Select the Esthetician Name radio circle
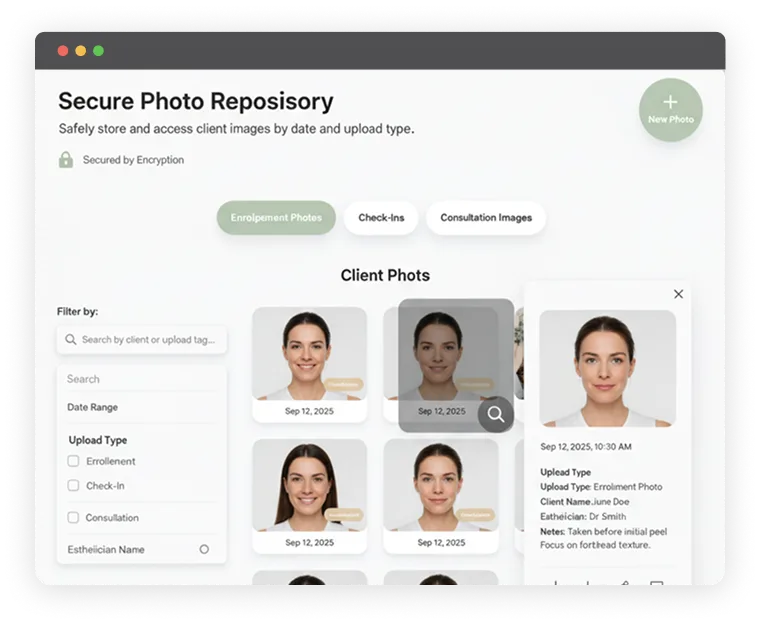761x625 pixels. pyautogui.click(x=204, y=549)
